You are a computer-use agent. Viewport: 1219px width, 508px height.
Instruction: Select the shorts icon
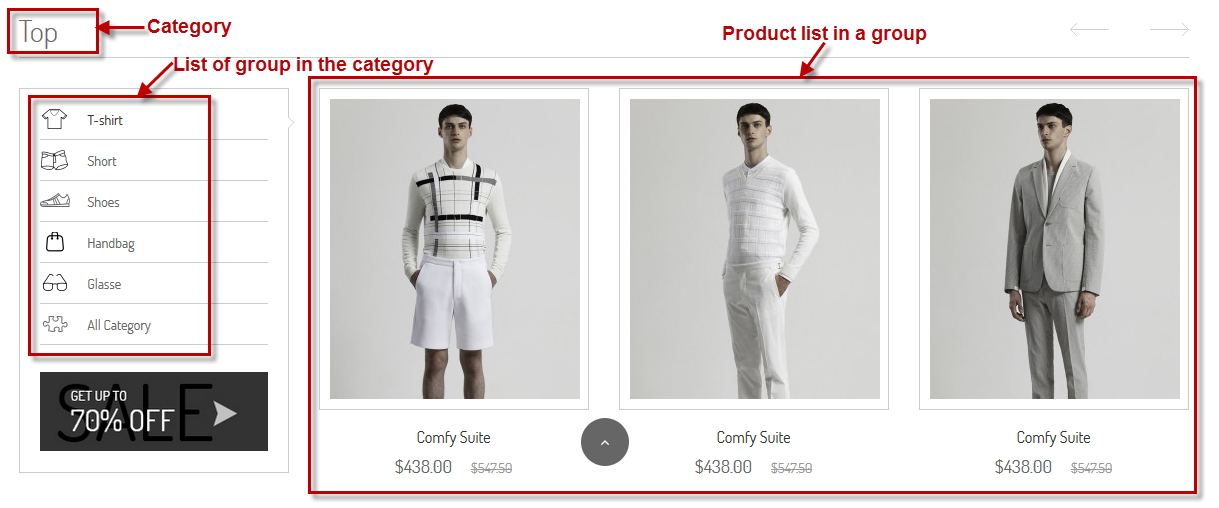[x=54, y=161]
